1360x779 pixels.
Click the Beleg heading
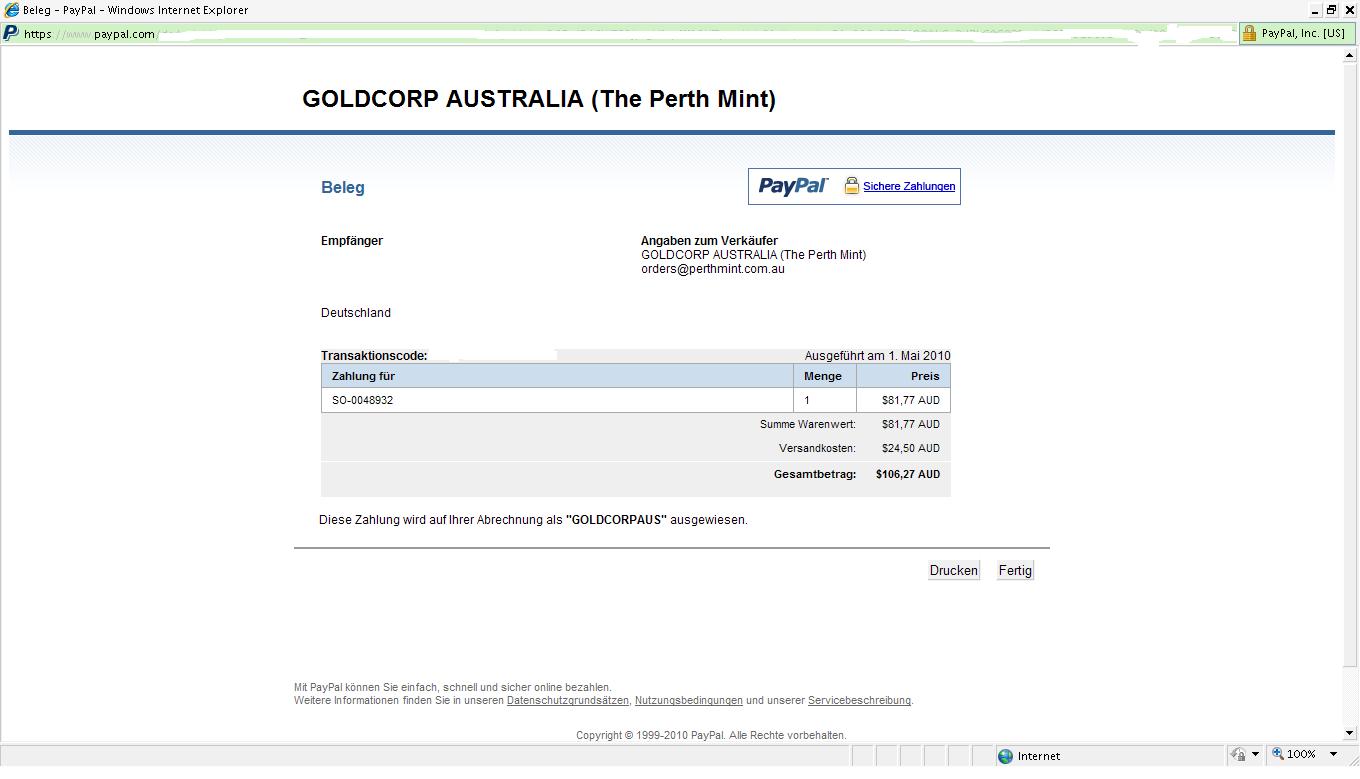pos(343,187)
